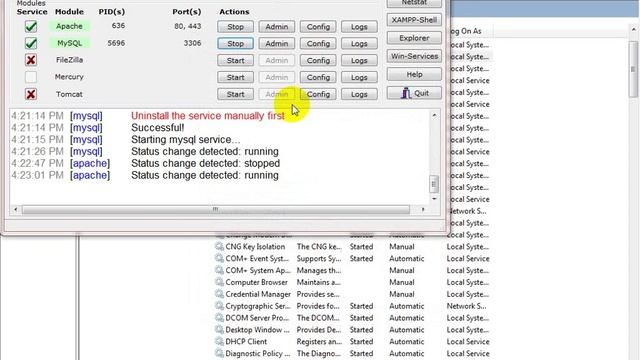Click the door icon on Quit button
The height and width of the screenshot is (360, 640).
point(406,93)
